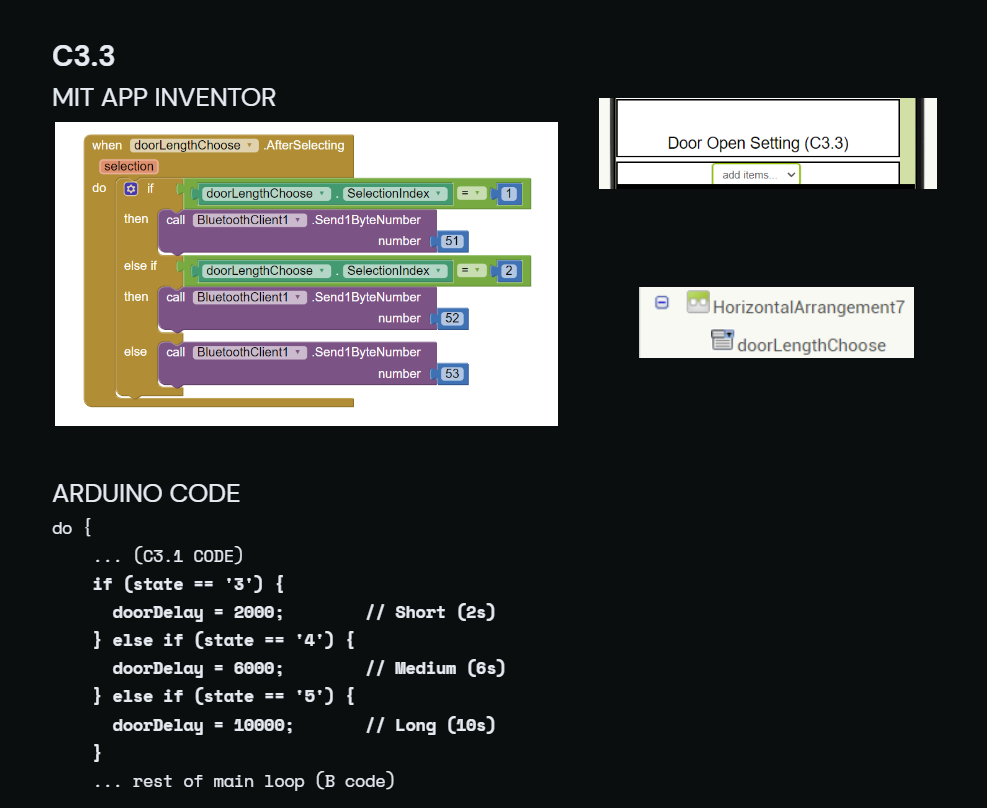Viewport: 987px width, 808px height.
Task: Select the doorLengthChoose tree item
Action: tap(811, 345)
